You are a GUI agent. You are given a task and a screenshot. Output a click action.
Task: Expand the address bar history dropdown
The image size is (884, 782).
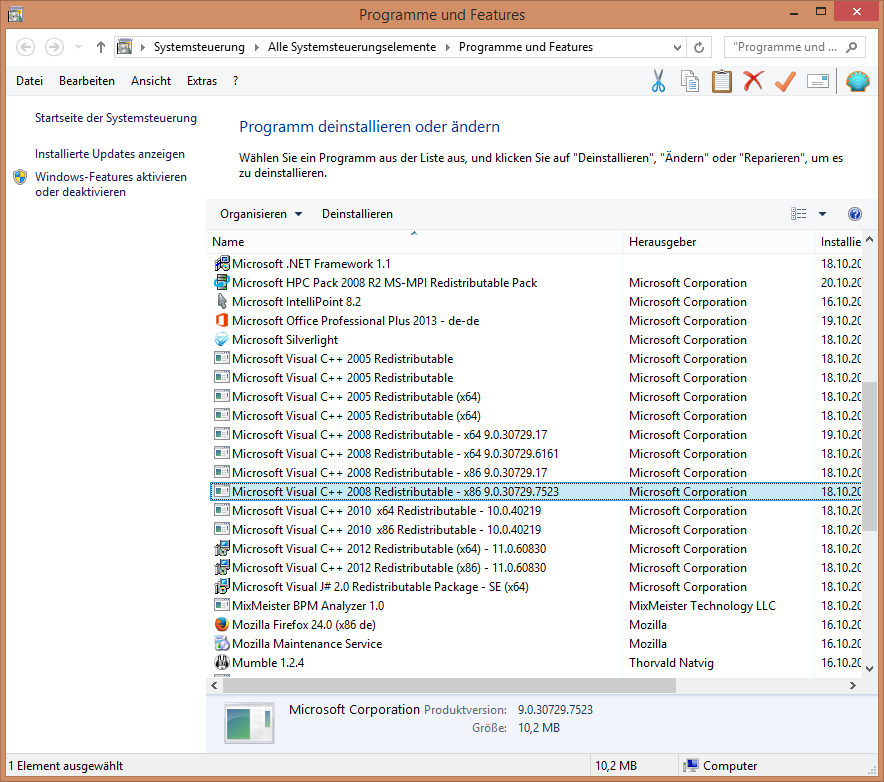[x=677, y=47]
